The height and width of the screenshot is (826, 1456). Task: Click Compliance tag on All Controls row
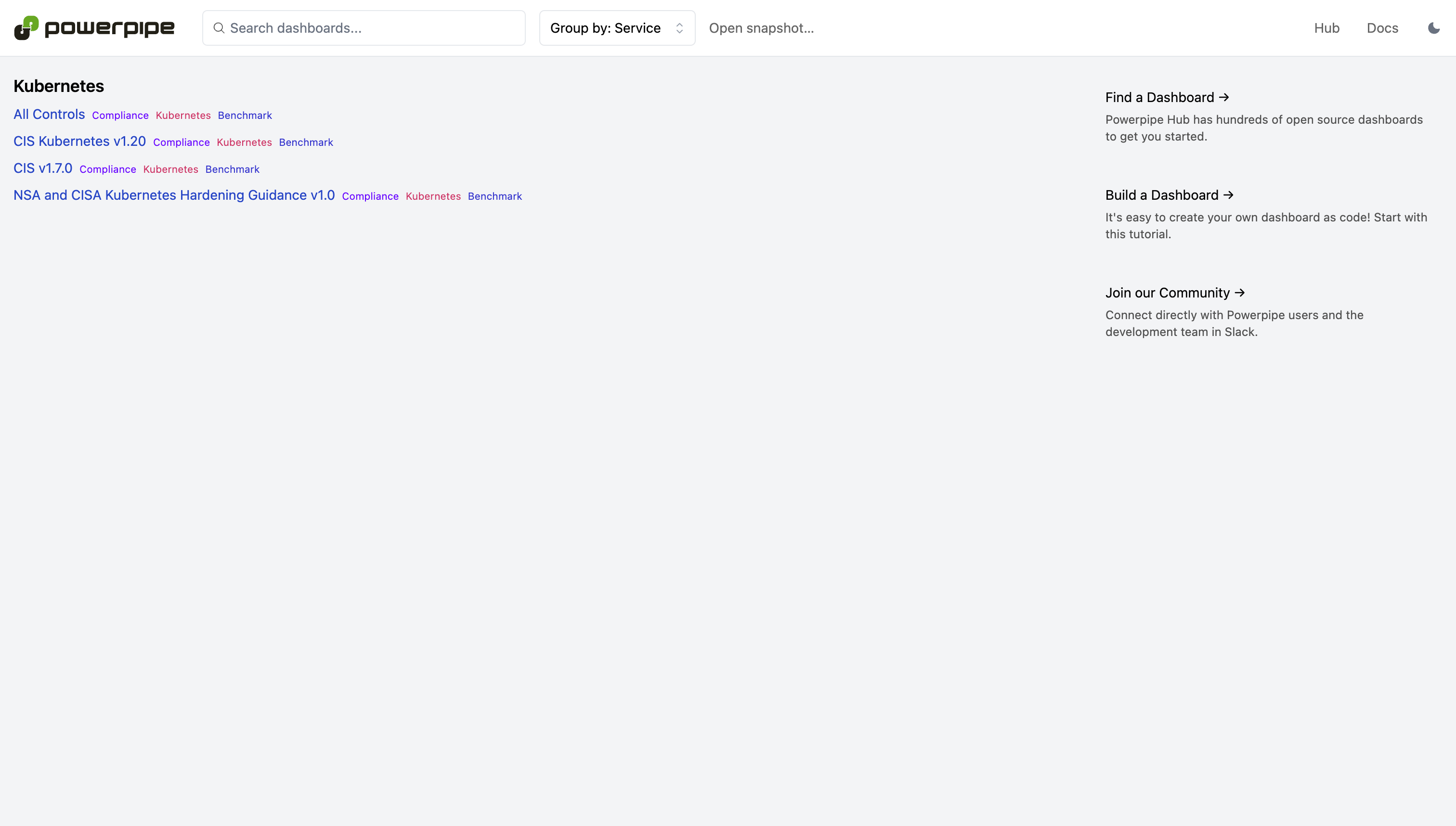point(120,115)
